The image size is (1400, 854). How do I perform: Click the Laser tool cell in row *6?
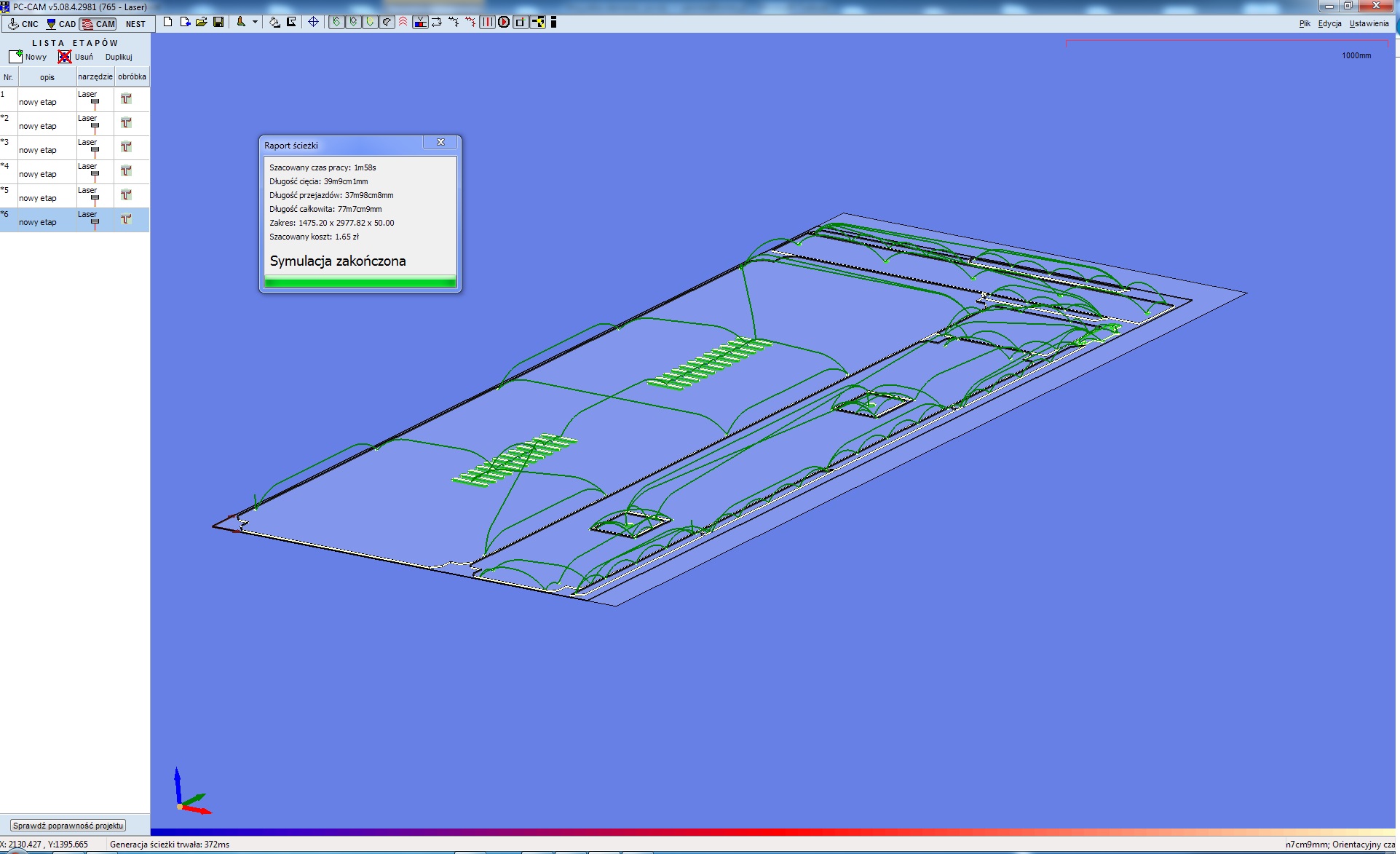95,219
